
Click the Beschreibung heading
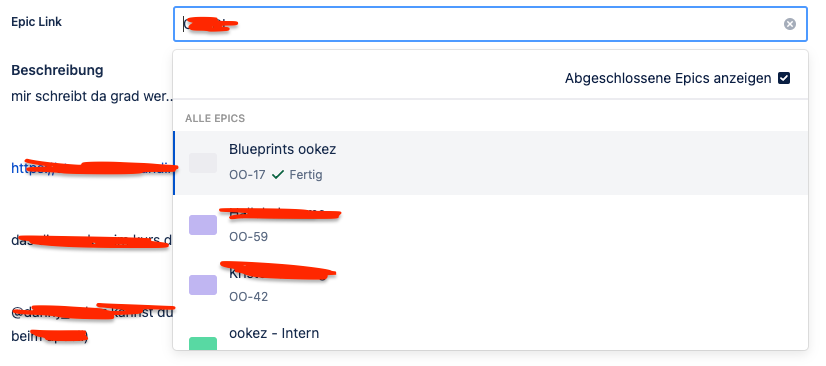[x=57, y=70]
